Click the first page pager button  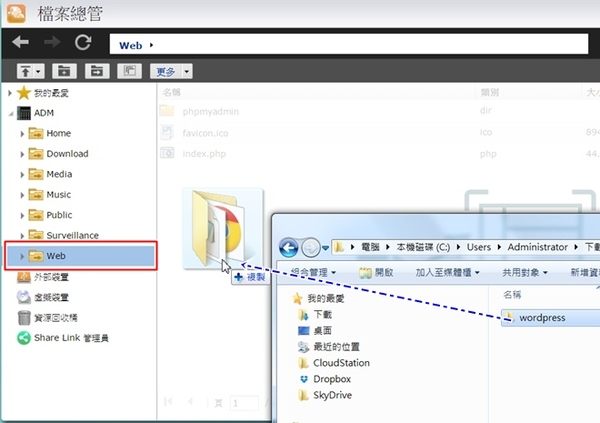click(x=168, y=402)
